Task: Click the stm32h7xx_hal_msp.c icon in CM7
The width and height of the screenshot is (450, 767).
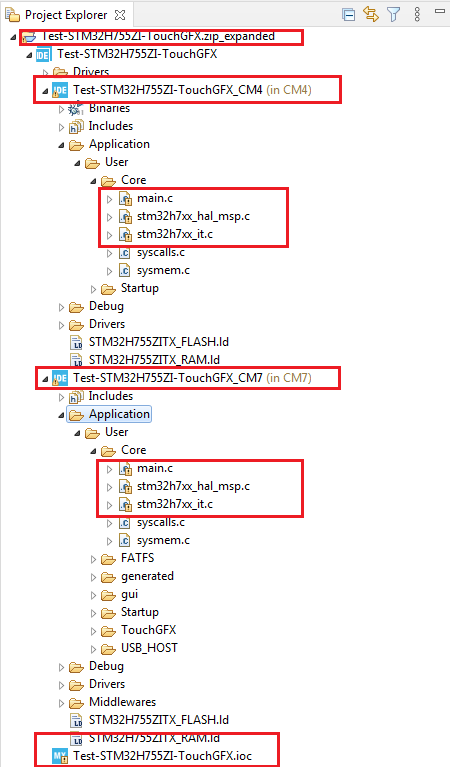Action: pyautogui.click(x=125, y=487)
